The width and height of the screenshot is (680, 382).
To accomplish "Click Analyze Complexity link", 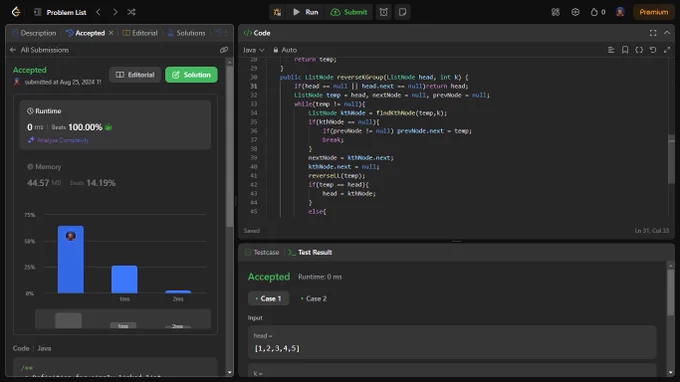I will [58, 140].
